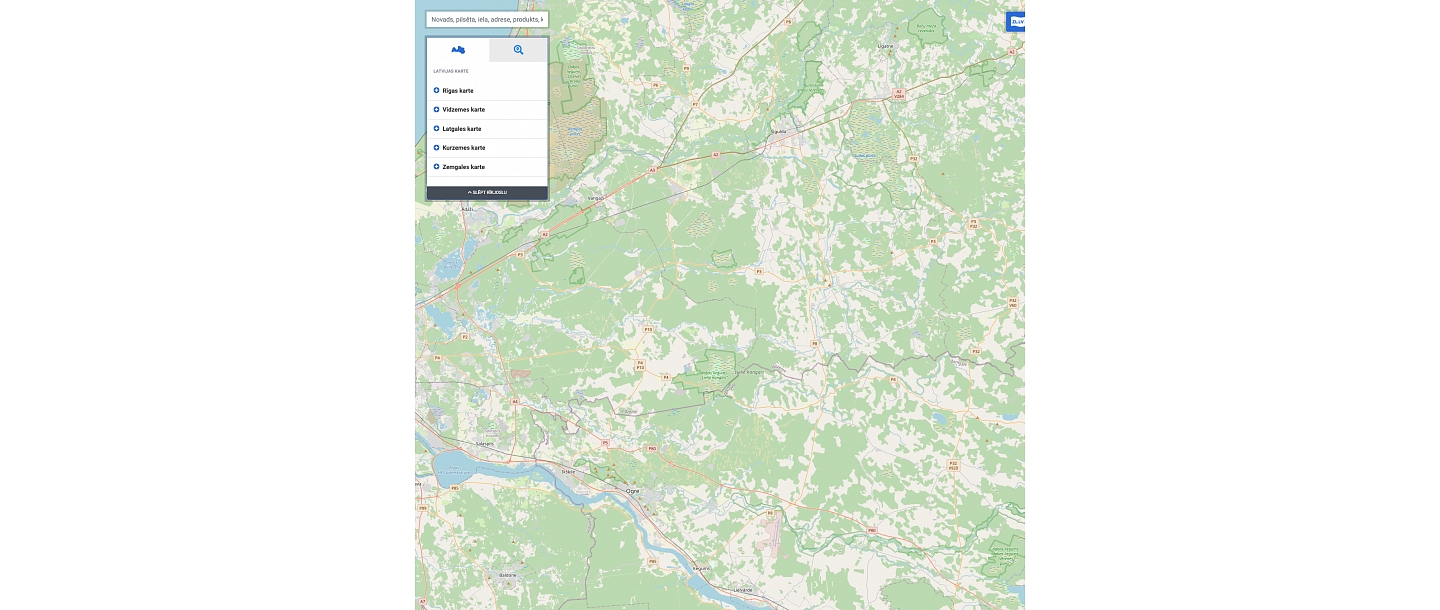Switch to the magnifier search tab
Screen dimensions: 1440x610
click(518, 49)
